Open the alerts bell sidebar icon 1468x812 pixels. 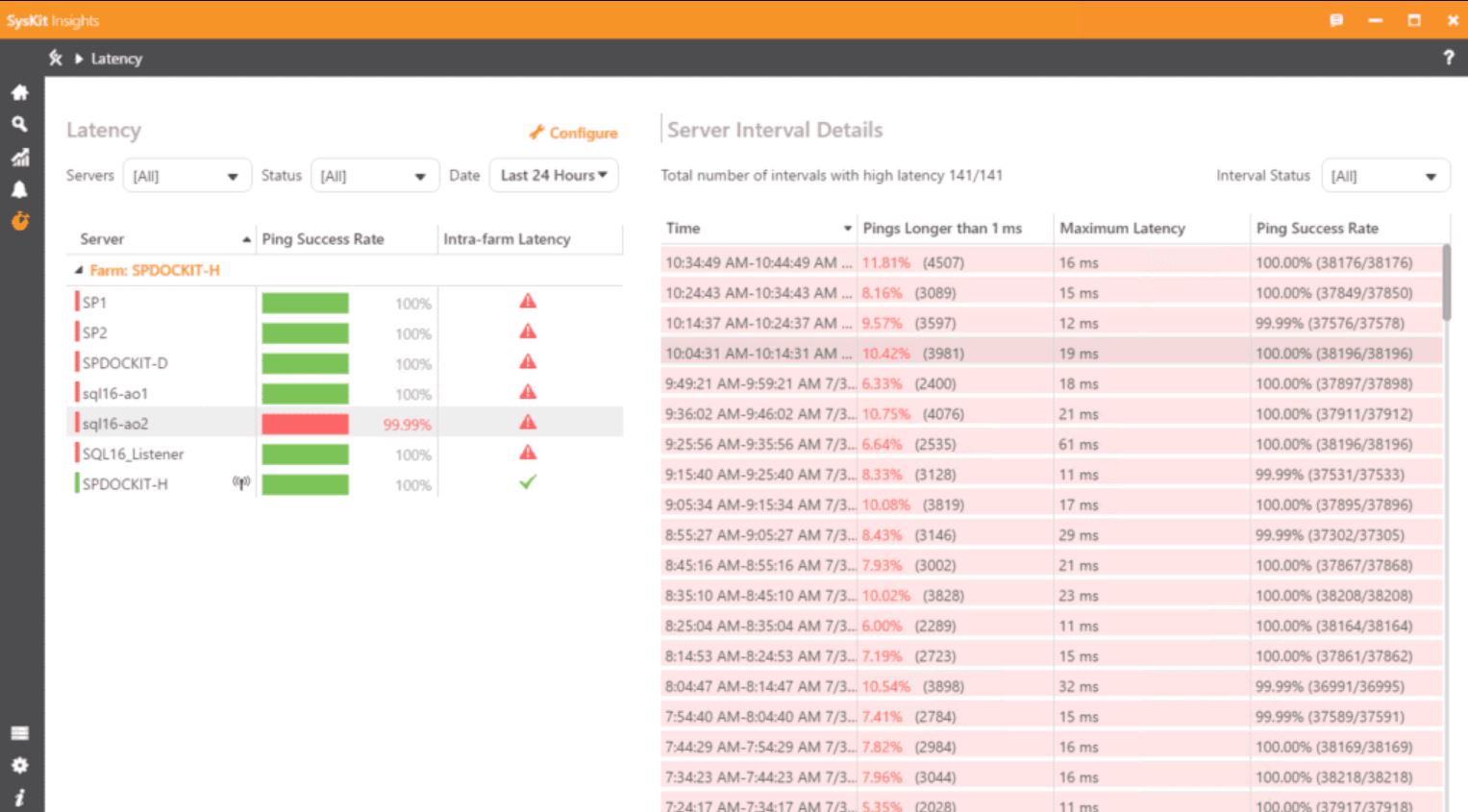(x=19, y=189)
